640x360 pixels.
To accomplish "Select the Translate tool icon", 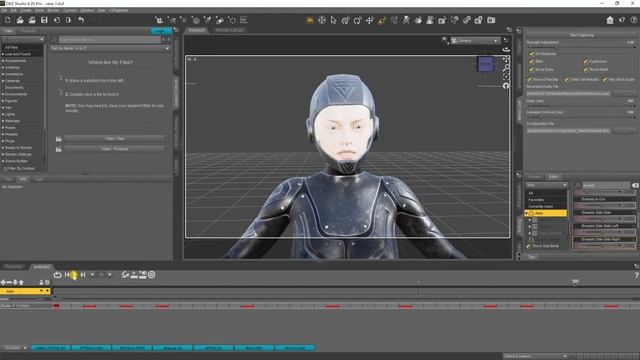I will point(369,20).
